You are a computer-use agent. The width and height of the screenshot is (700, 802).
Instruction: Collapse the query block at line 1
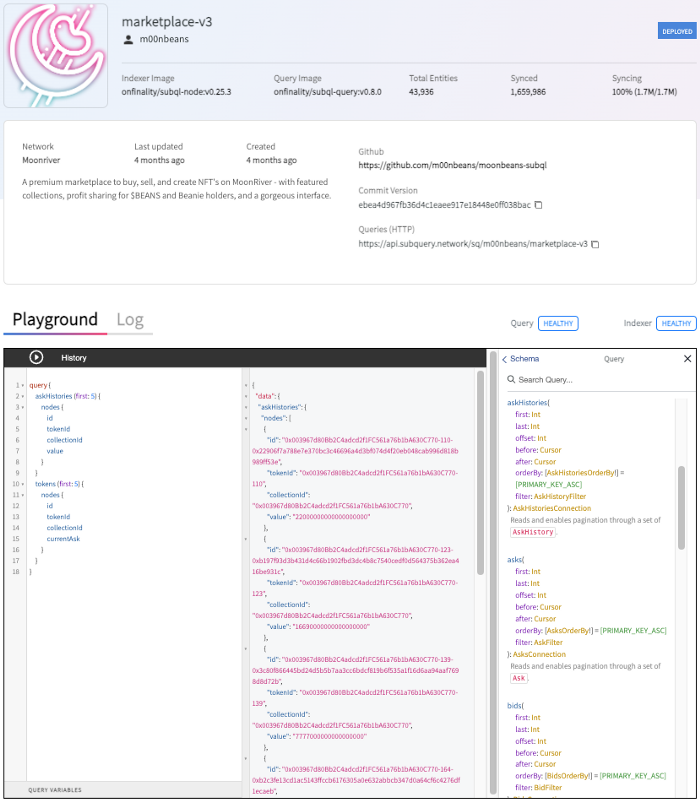pos(23,385)
